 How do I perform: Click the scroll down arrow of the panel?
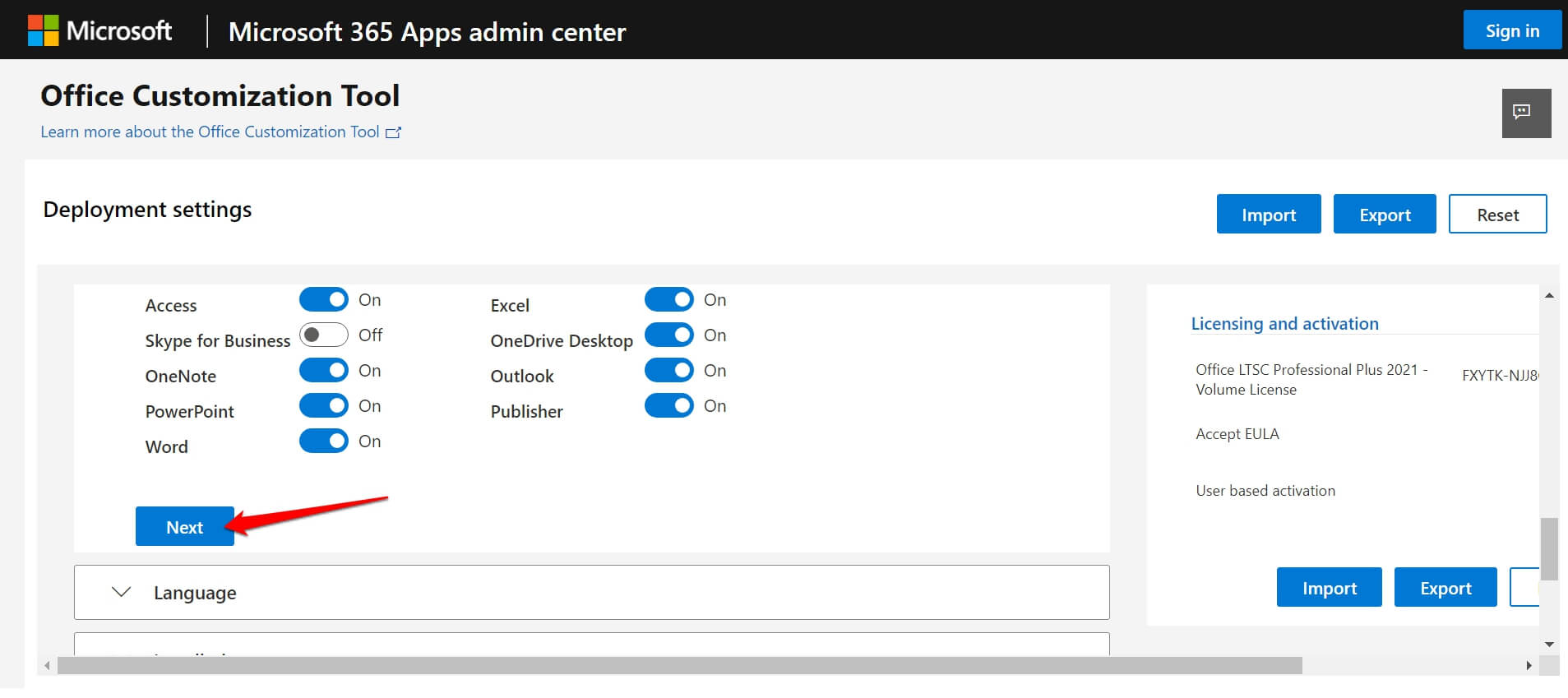point(1549,645)
